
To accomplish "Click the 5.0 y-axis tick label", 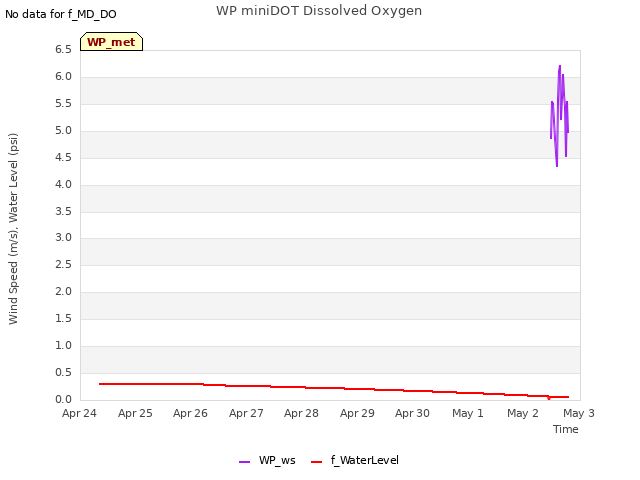I will point(64,131).
